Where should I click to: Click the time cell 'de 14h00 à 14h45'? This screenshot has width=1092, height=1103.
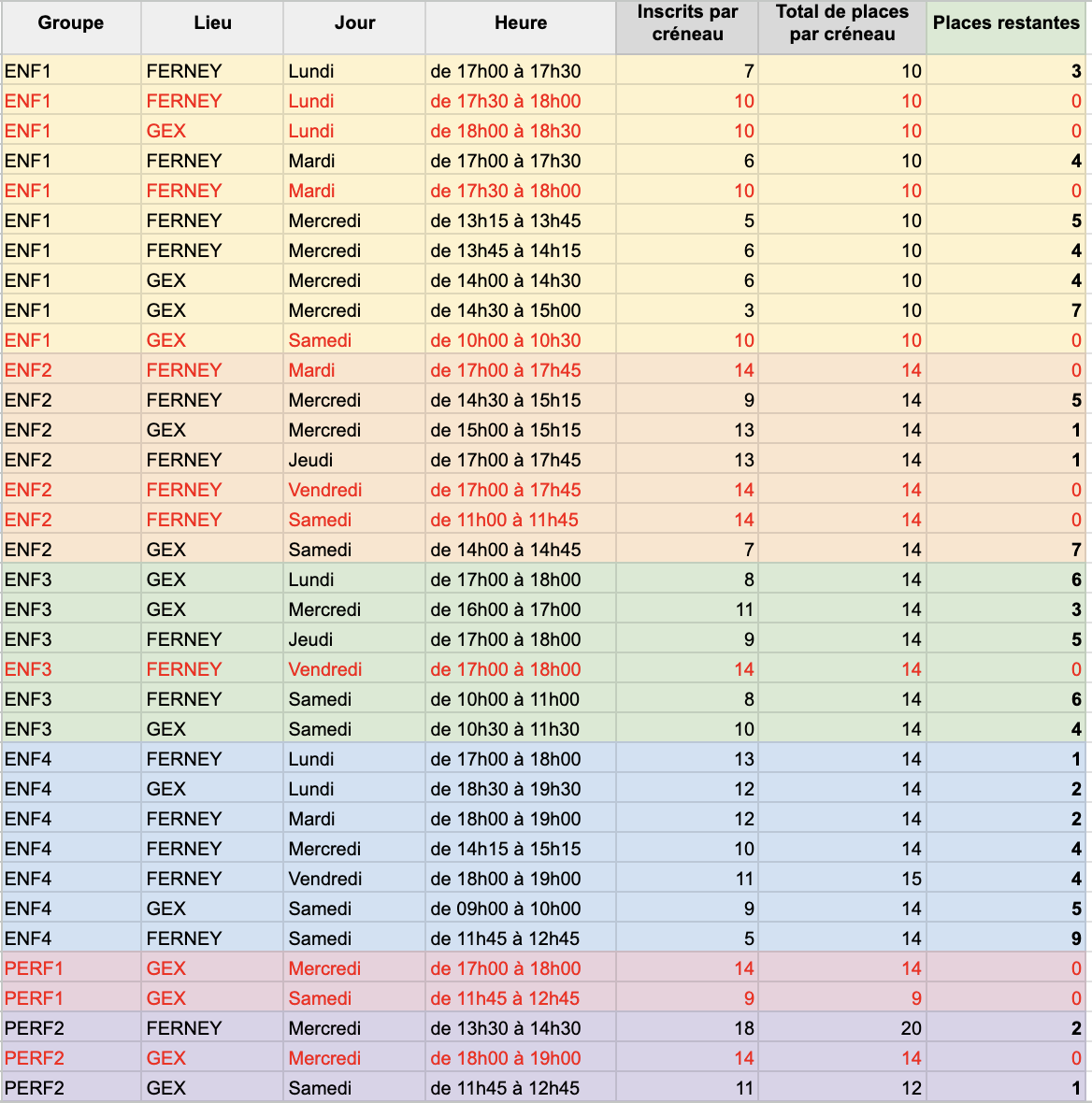(521, 550)
